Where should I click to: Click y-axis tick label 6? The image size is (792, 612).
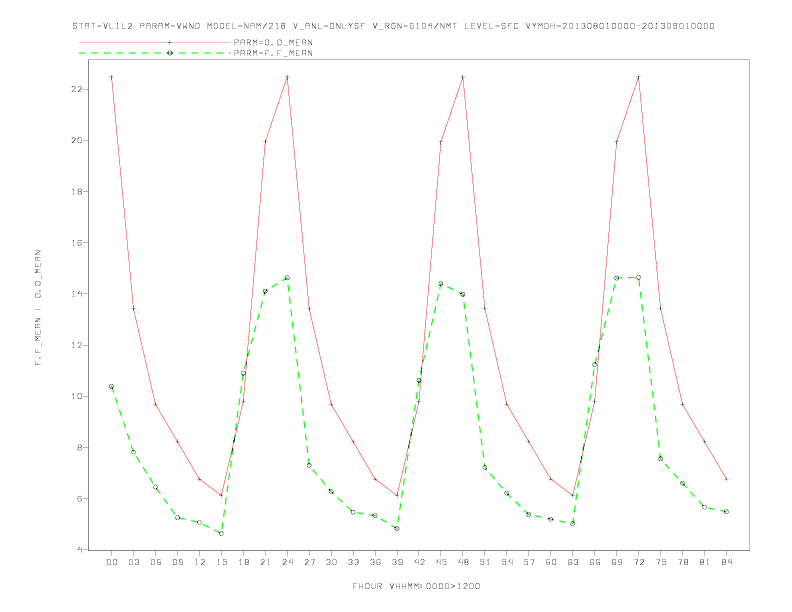[x=80, y=498]
